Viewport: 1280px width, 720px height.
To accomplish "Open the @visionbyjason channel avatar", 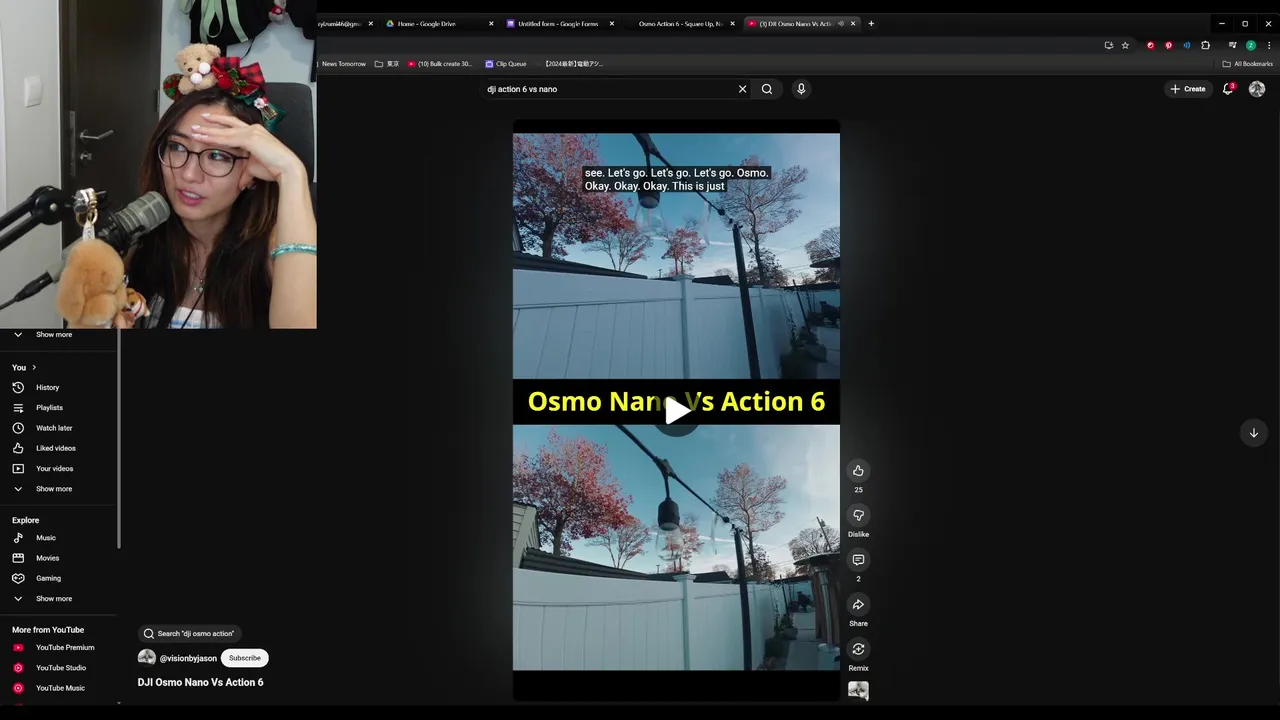I will 147,658.
